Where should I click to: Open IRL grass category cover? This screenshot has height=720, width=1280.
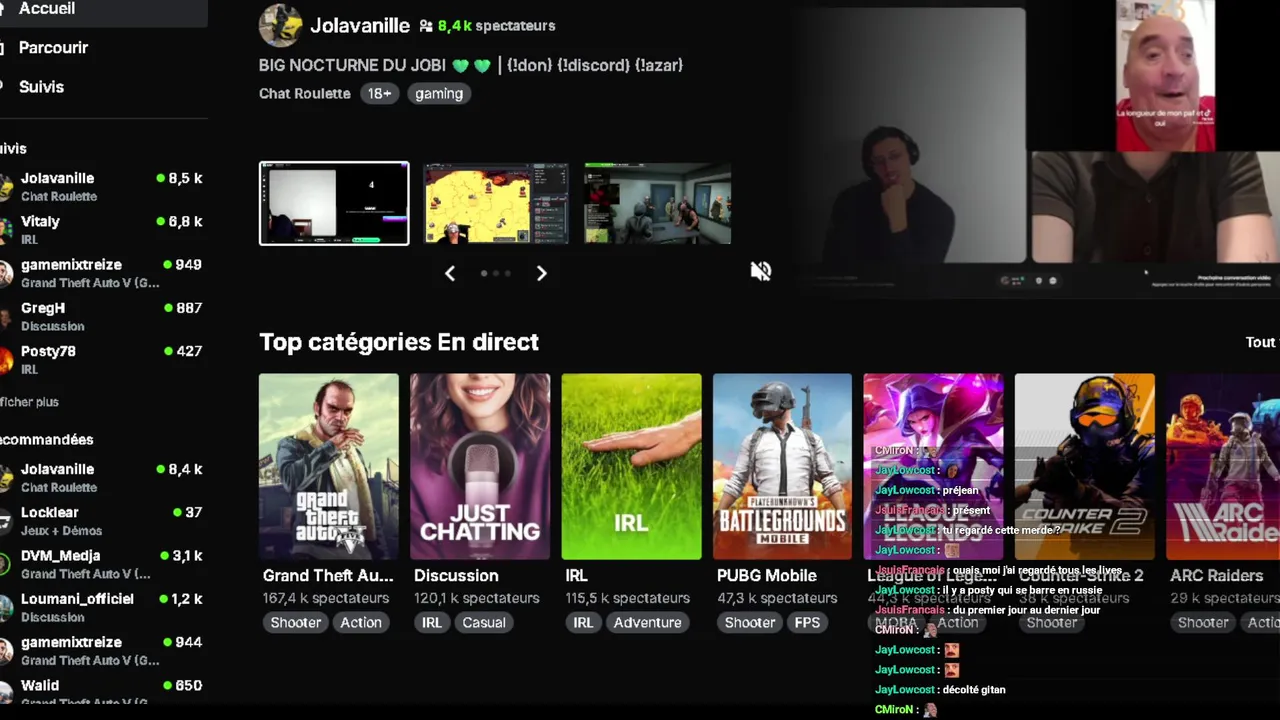(631, 466)
